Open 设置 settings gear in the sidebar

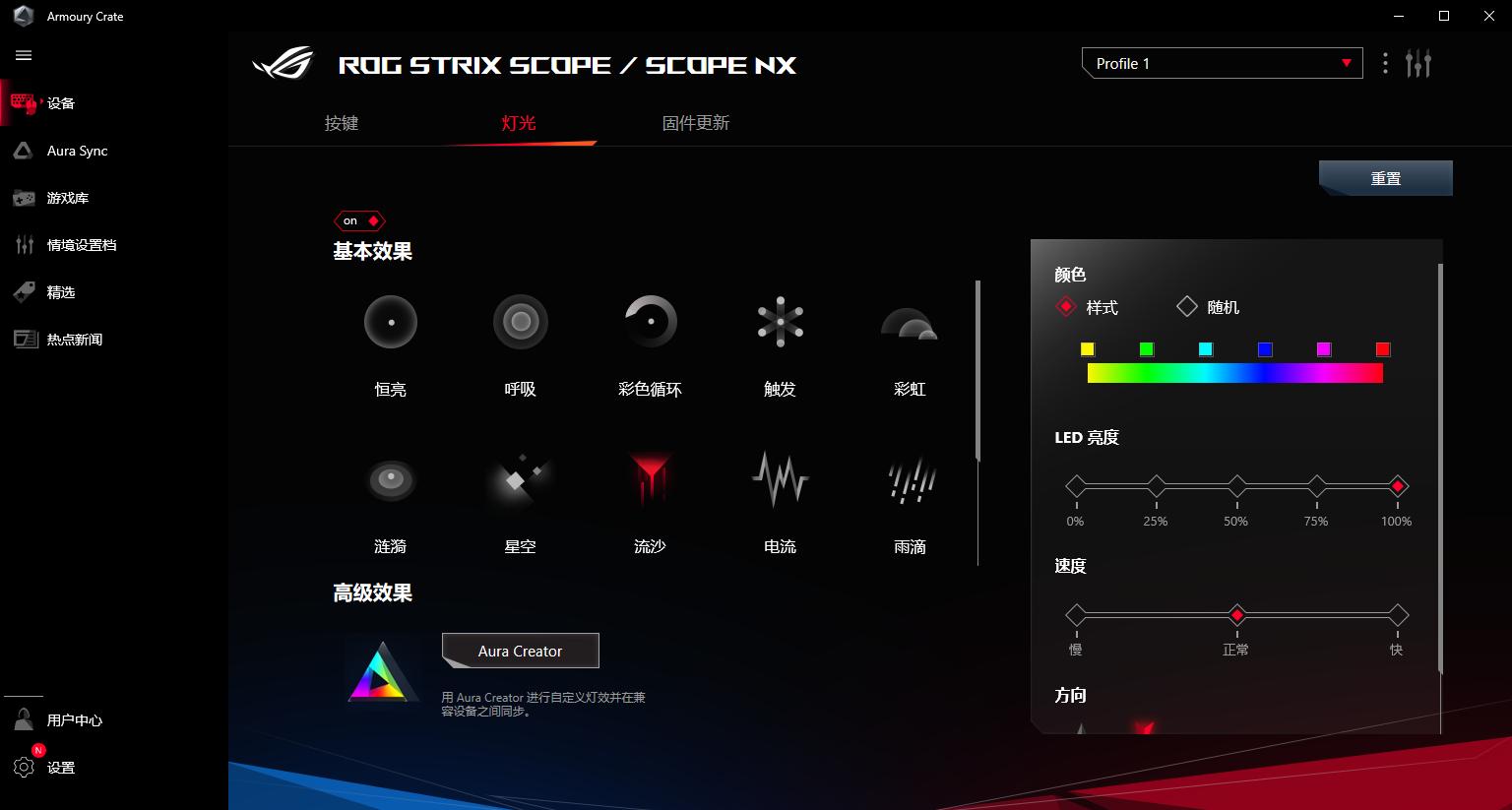pos(25,768)
